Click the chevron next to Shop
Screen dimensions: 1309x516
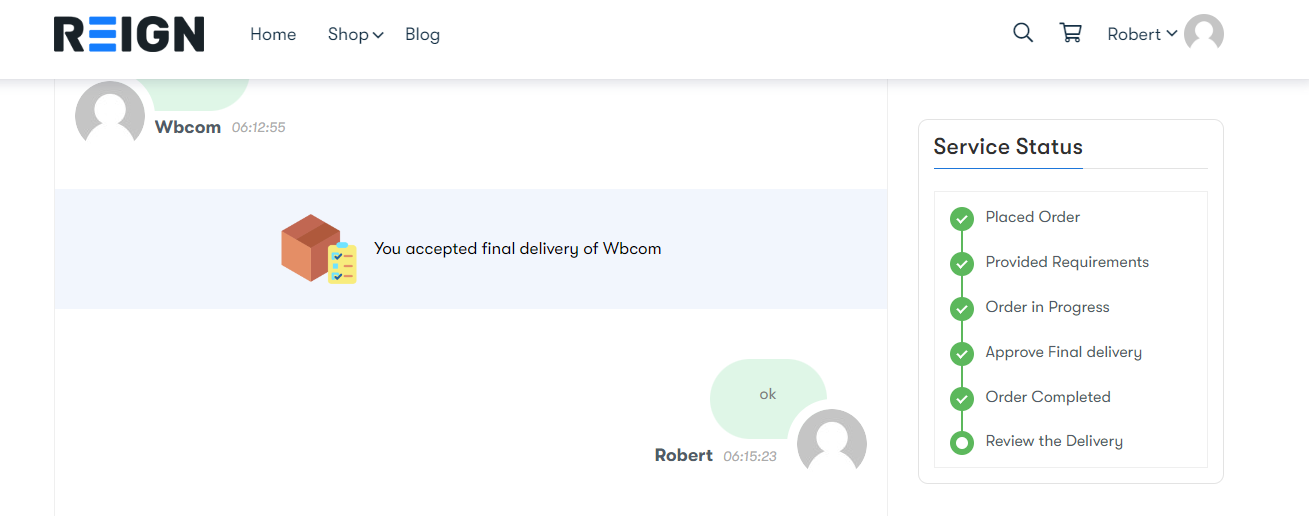click(x=378, y=35)
